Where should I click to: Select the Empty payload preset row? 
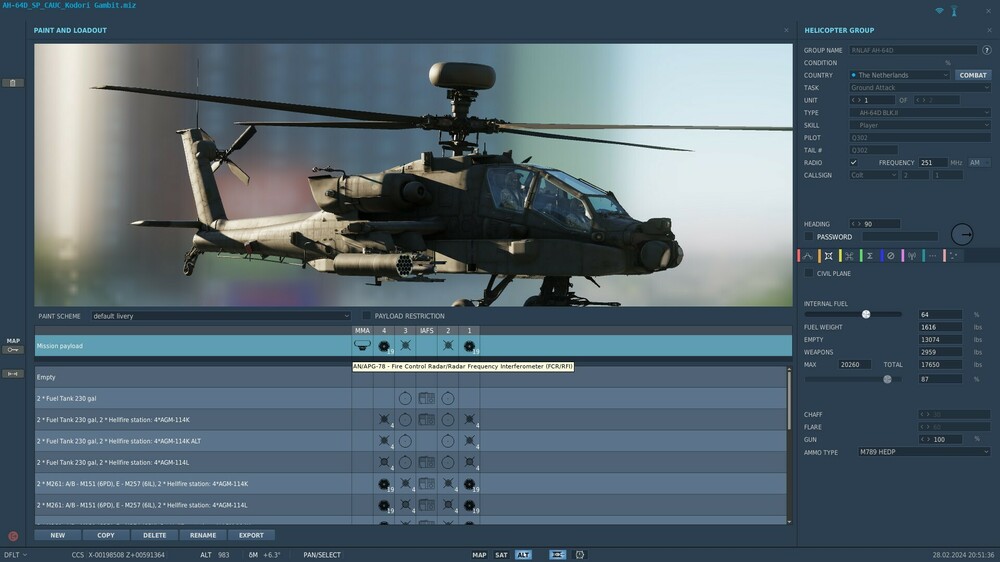[x=411, y=377]
